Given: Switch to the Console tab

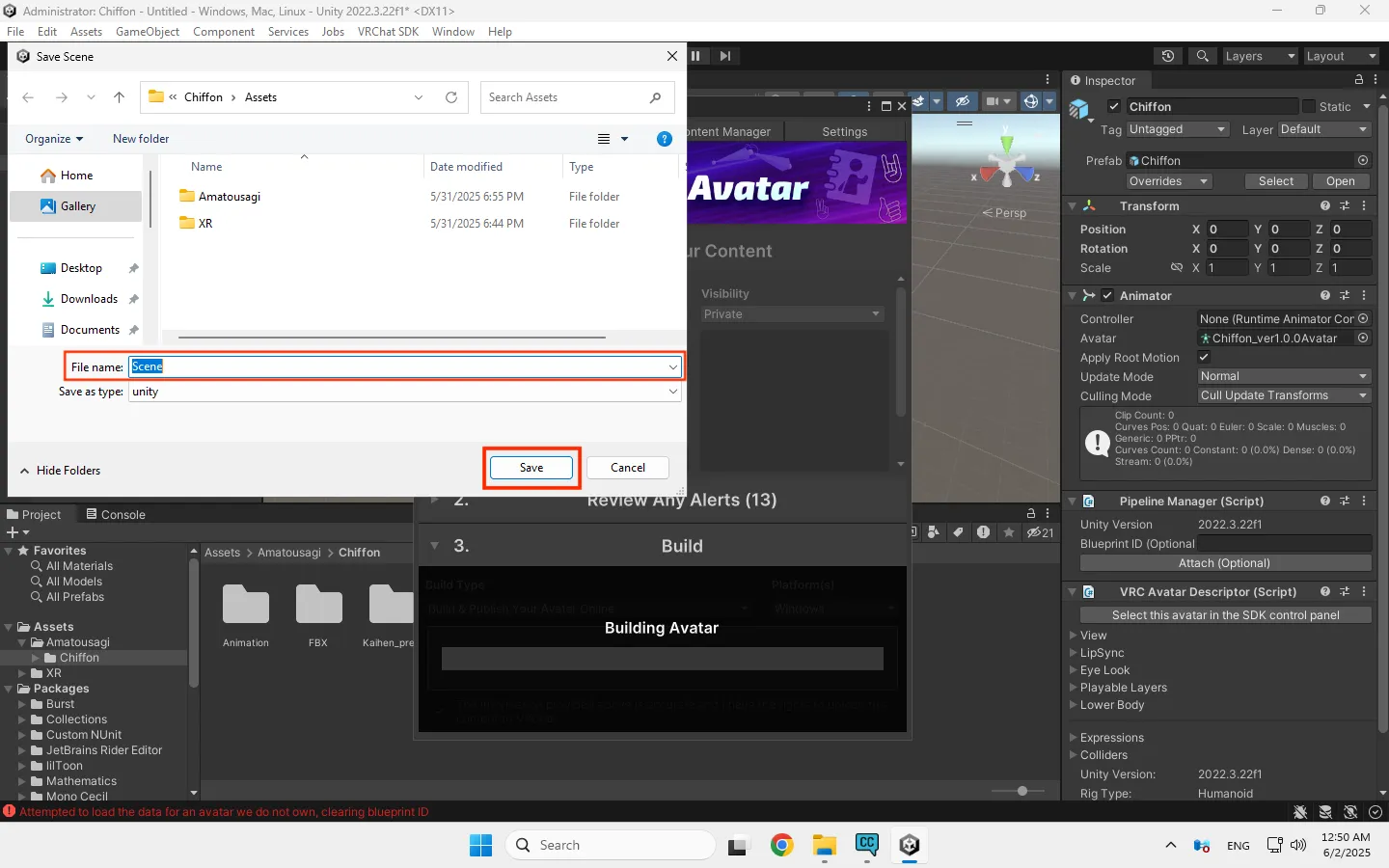Looking at the screenshot, I should click(x=116, y=514).
